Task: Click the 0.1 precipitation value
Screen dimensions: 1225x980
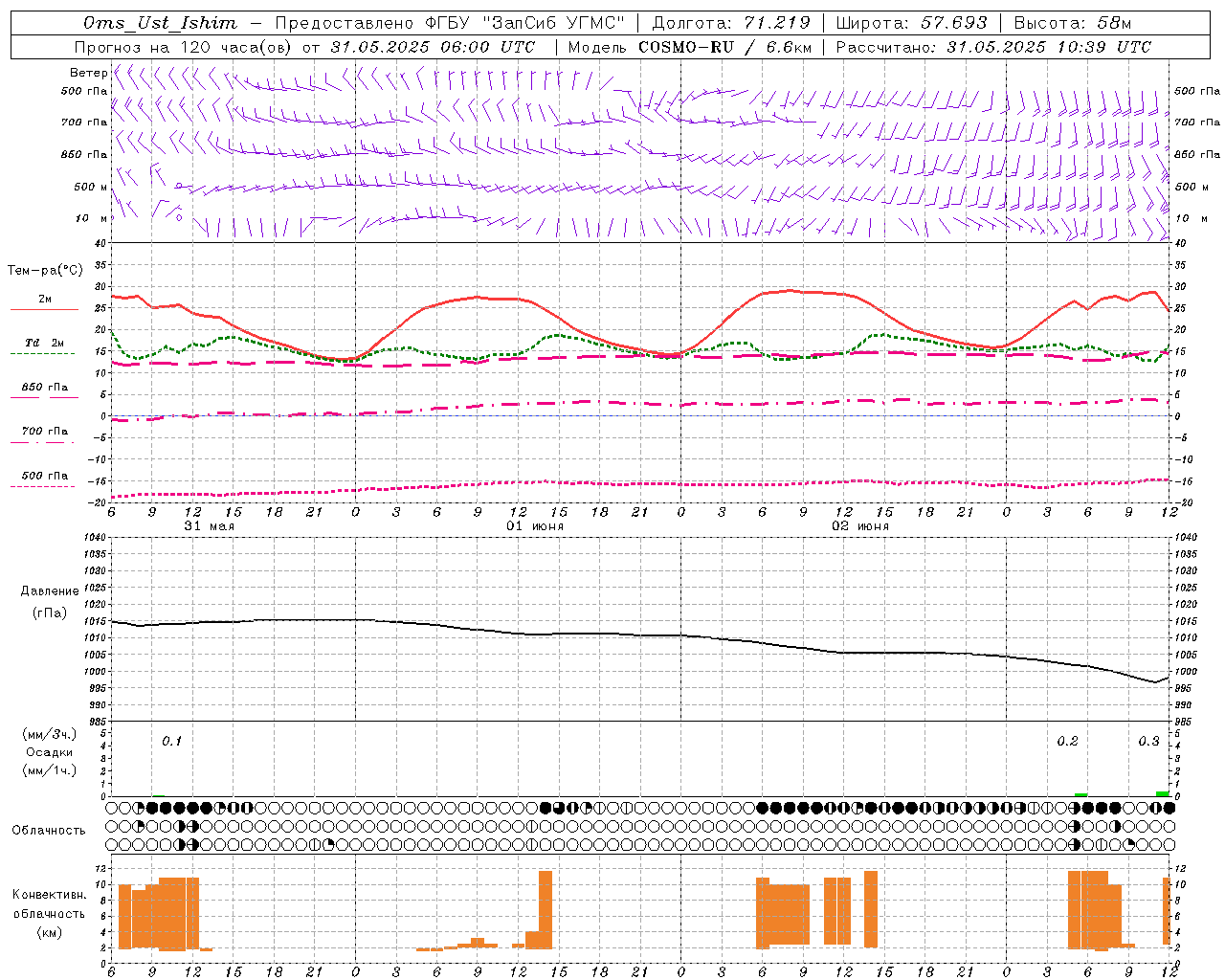Action: pyautogui.click(x=171, y=741)
